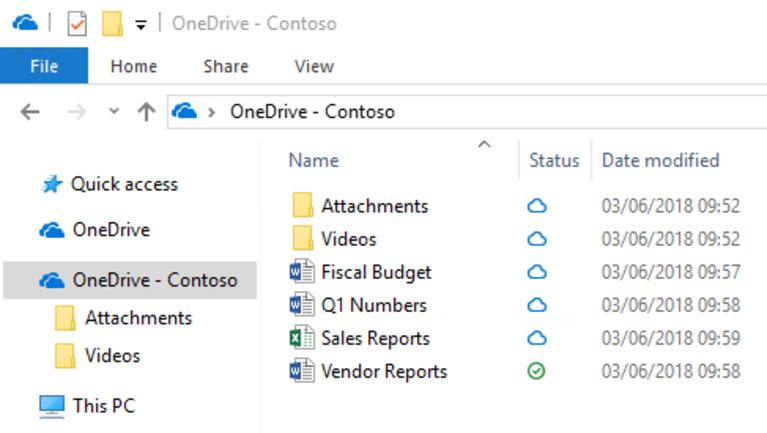
Task: Expand the address bar path chevron
Action: tap(211, 113)
